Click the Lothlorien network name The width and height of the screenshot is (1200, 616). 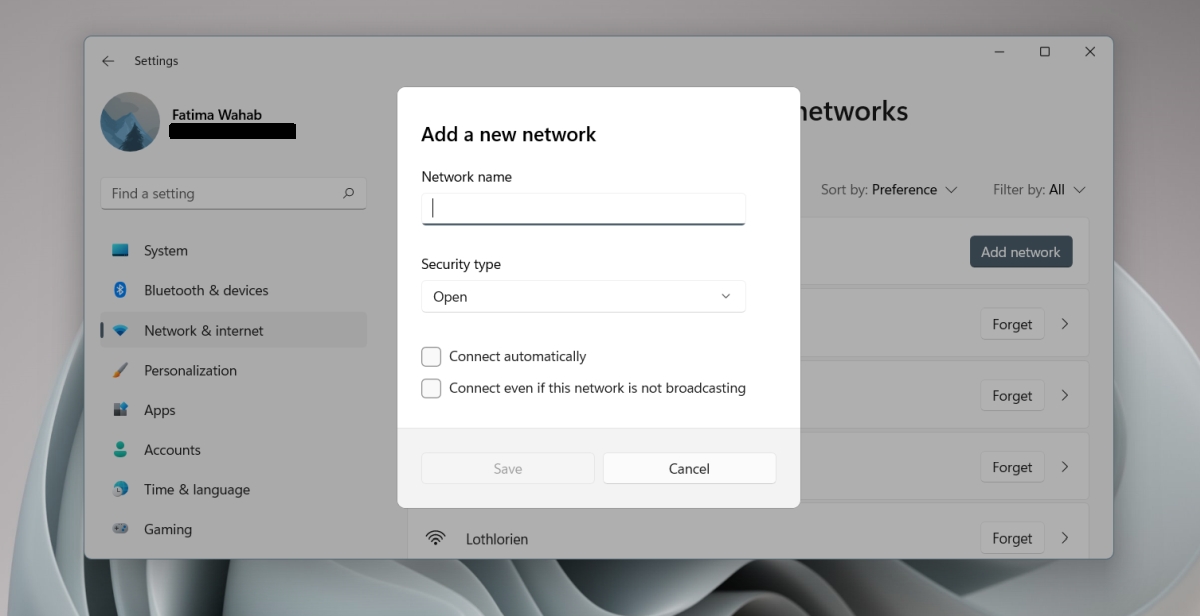497,538
